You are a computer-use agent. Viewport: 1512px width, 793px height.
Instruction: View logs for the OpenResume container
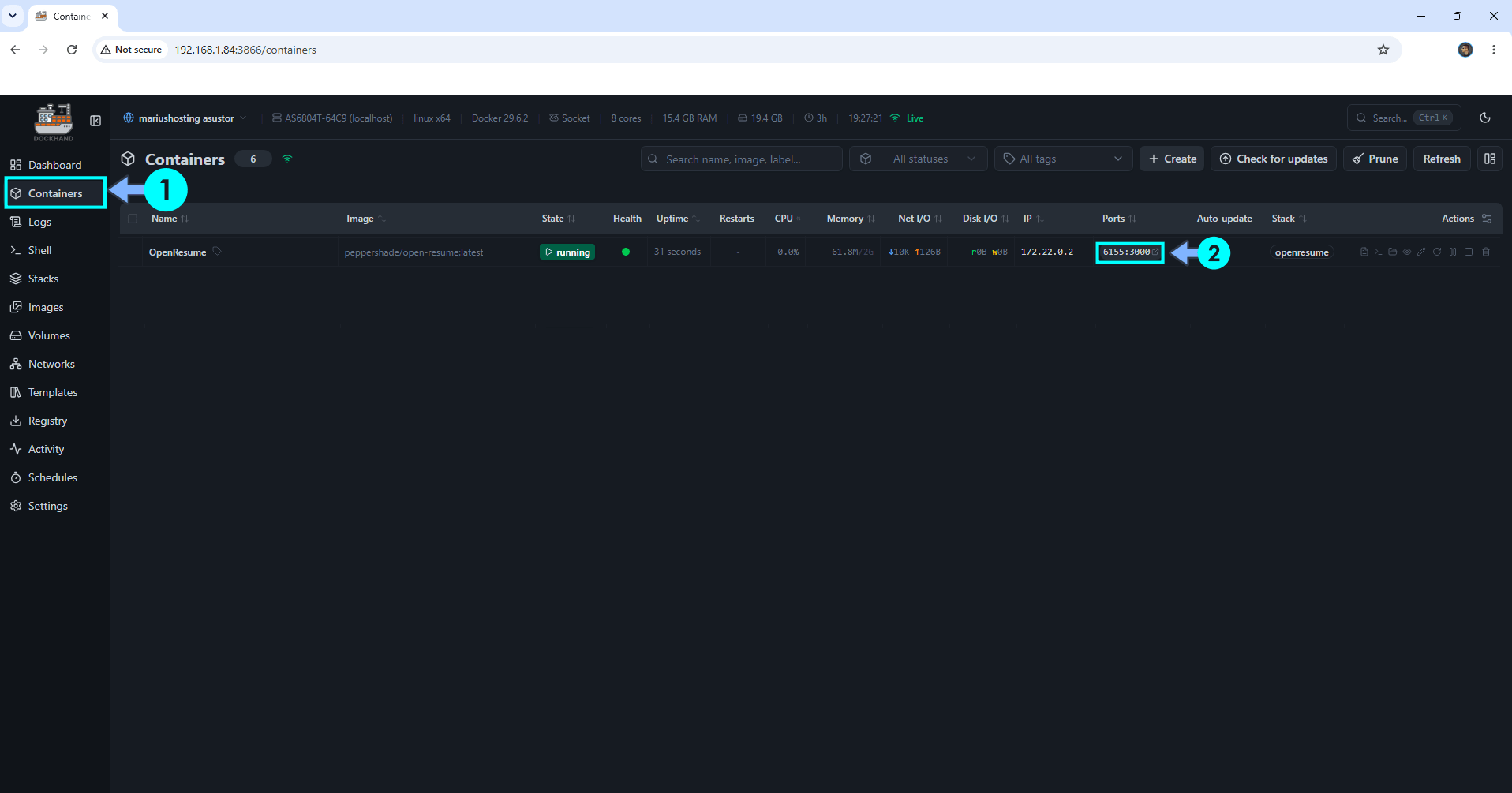point(1364,252)
